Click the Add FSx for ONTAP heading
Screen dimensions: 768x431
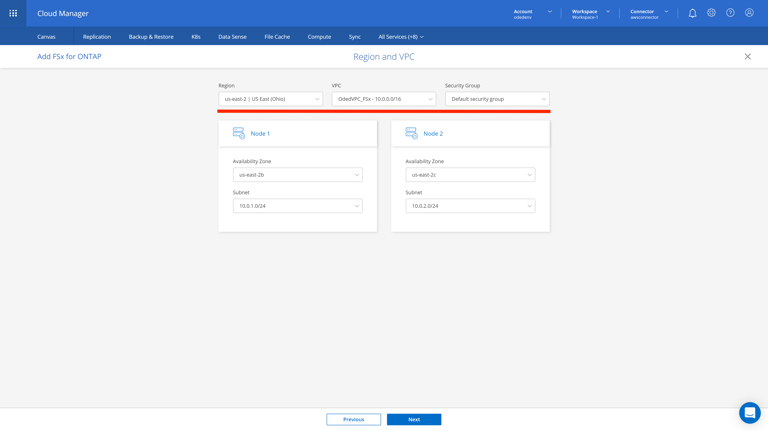point(69,56)
